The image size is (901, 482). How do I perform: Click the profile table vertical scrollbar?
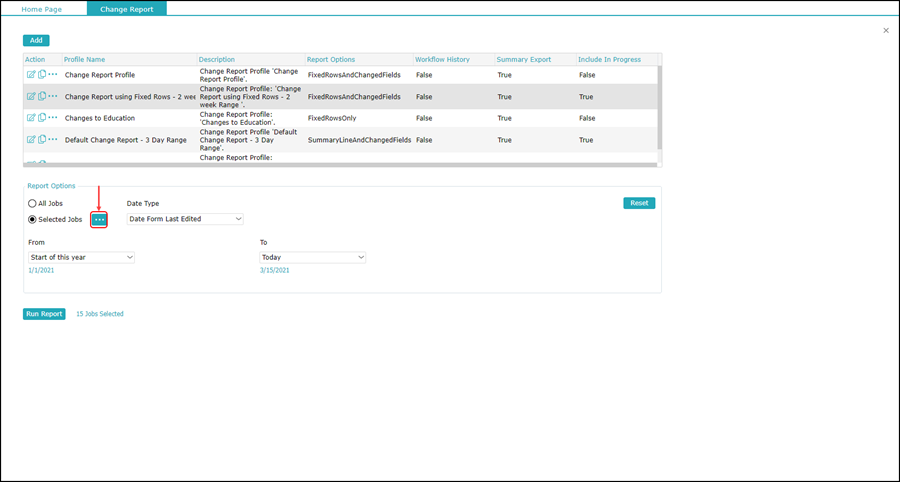[660, 106]
